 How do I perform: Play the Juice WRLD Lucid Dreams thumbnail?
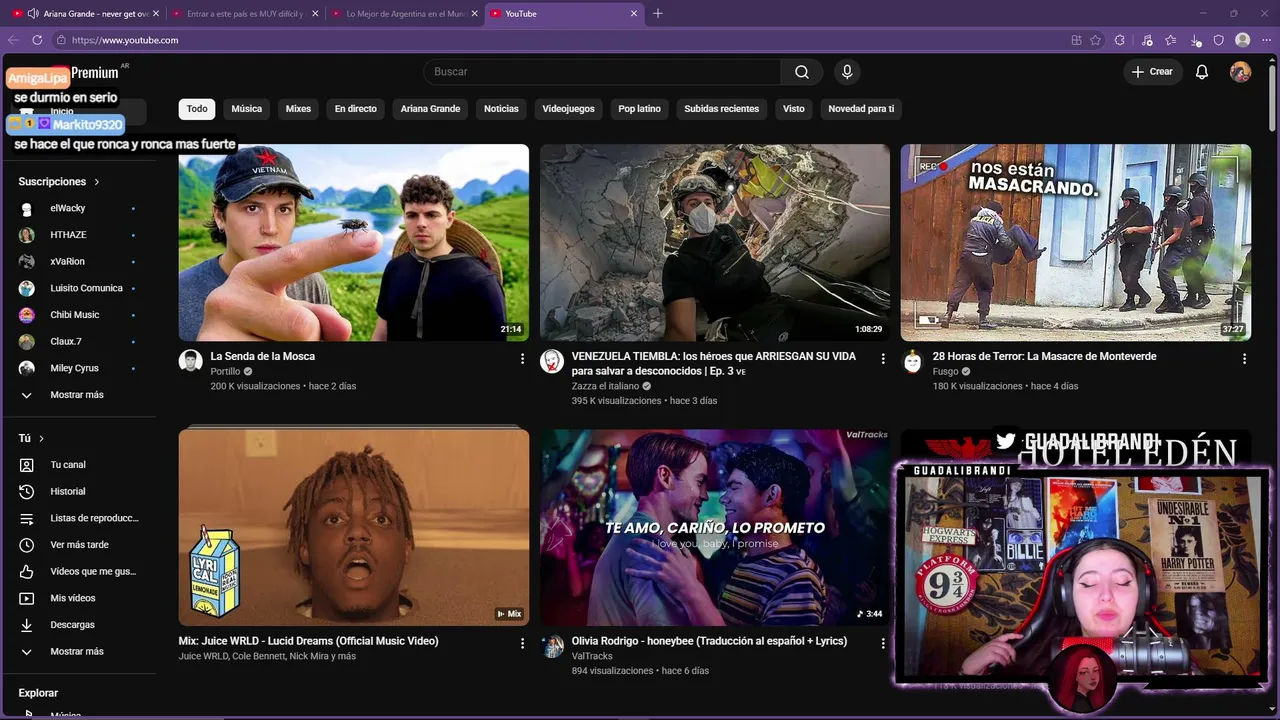tap(354, 527)
